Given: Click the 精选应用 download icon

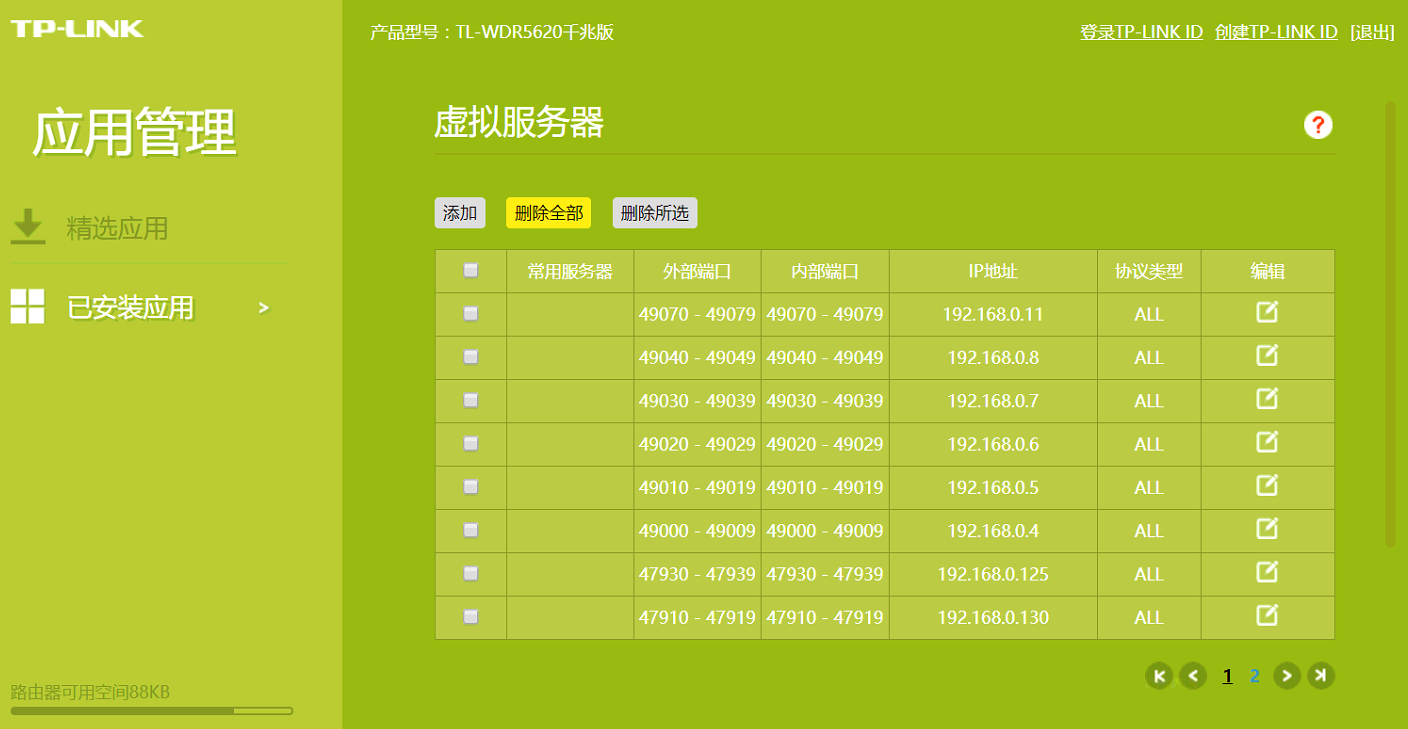Looking at the screenshot, I should coord(28,227).
